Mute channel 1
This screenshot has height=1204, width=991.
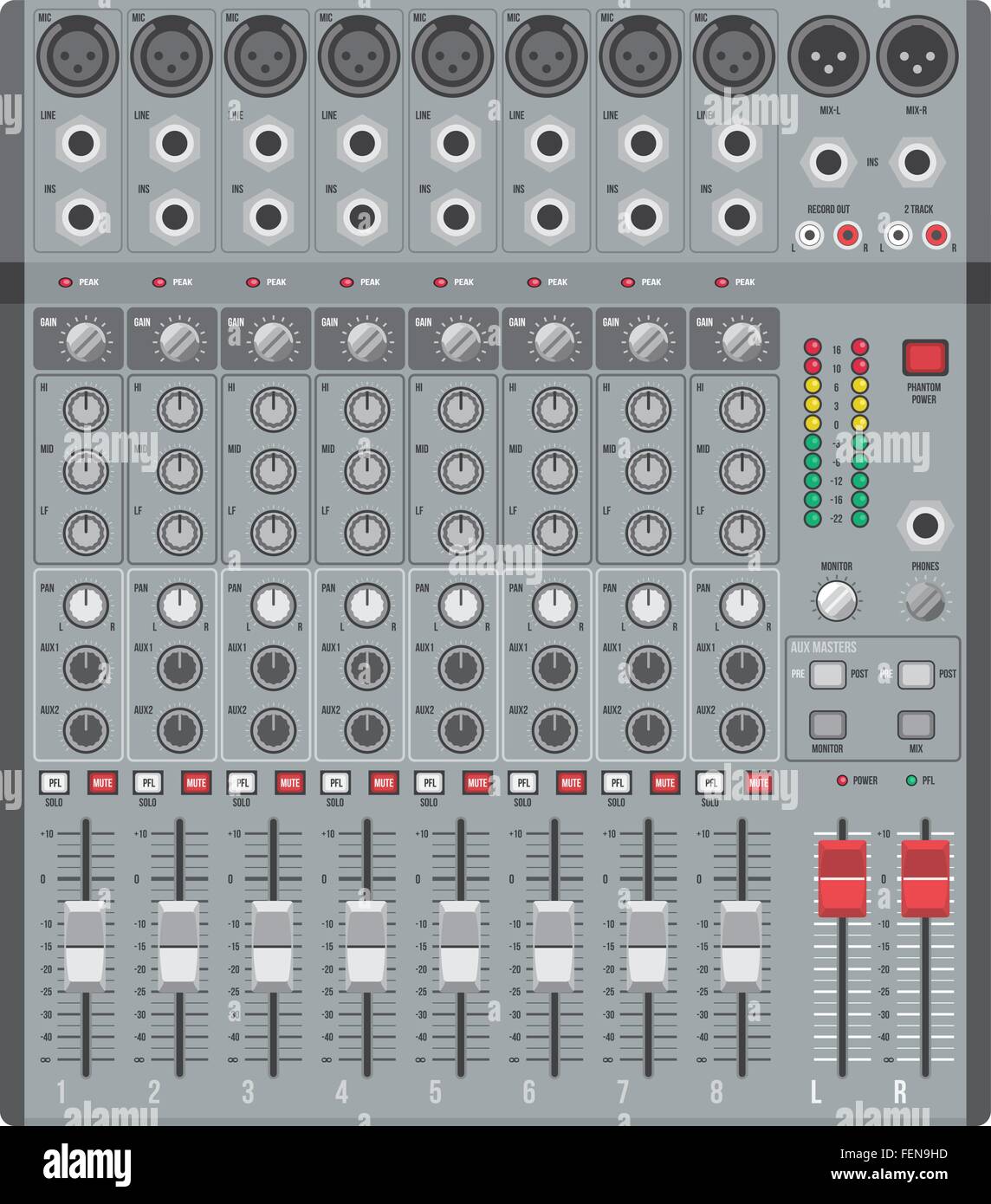click(102, 783)
